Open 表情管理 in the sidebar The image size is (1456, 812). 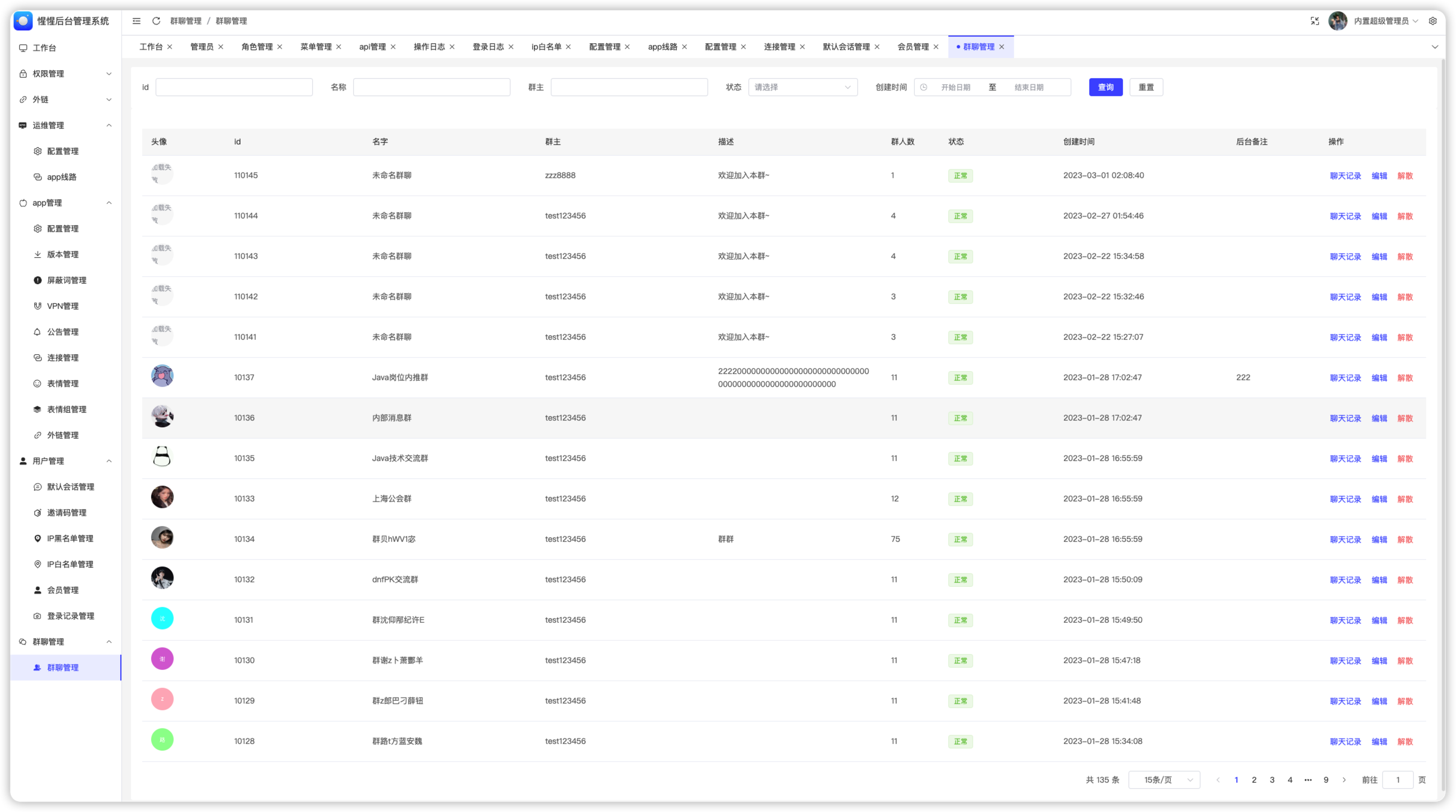tap(62, 384)
